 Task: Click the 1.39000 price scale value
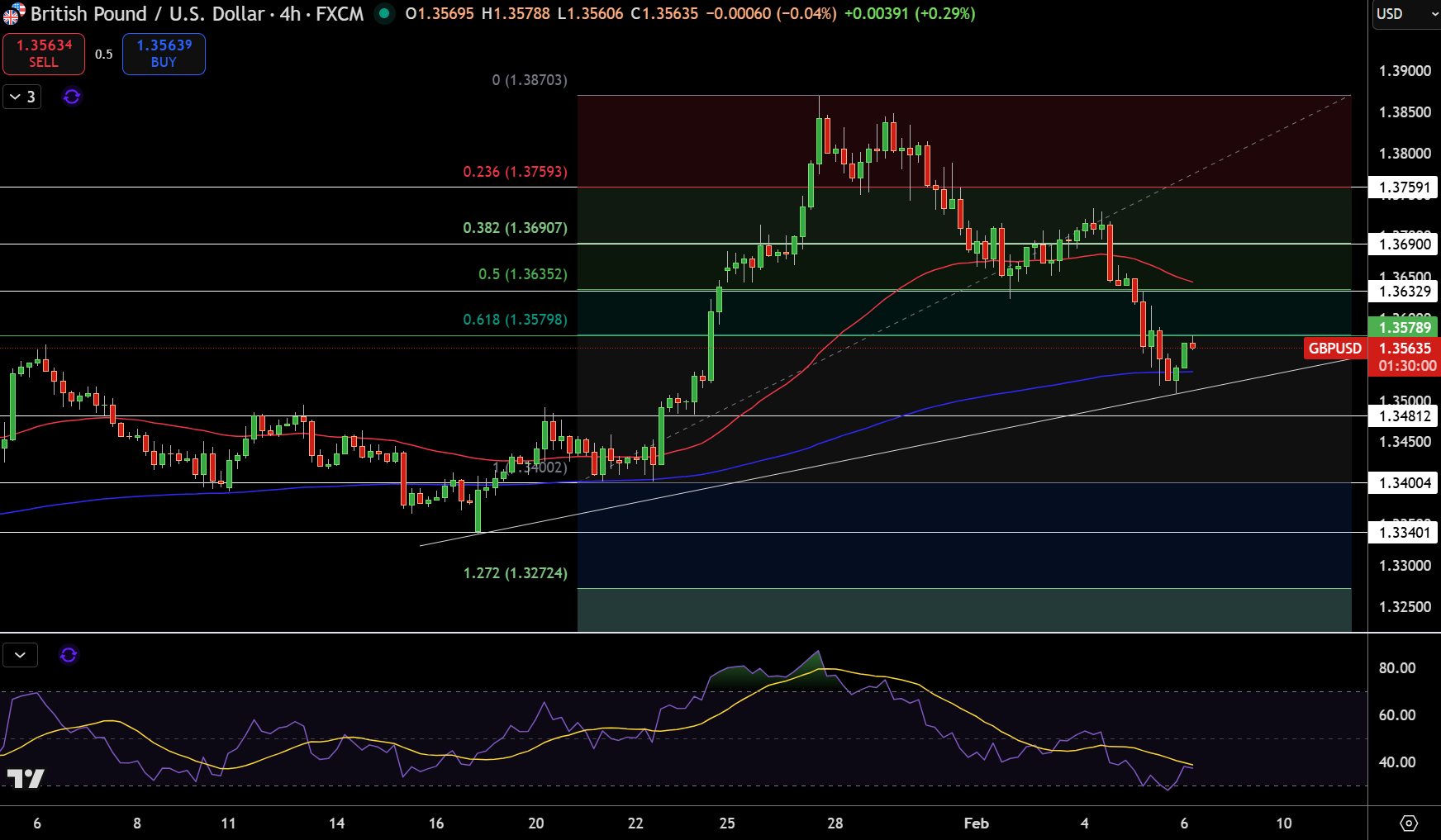pyautogui.click(x=1405, y=71)
